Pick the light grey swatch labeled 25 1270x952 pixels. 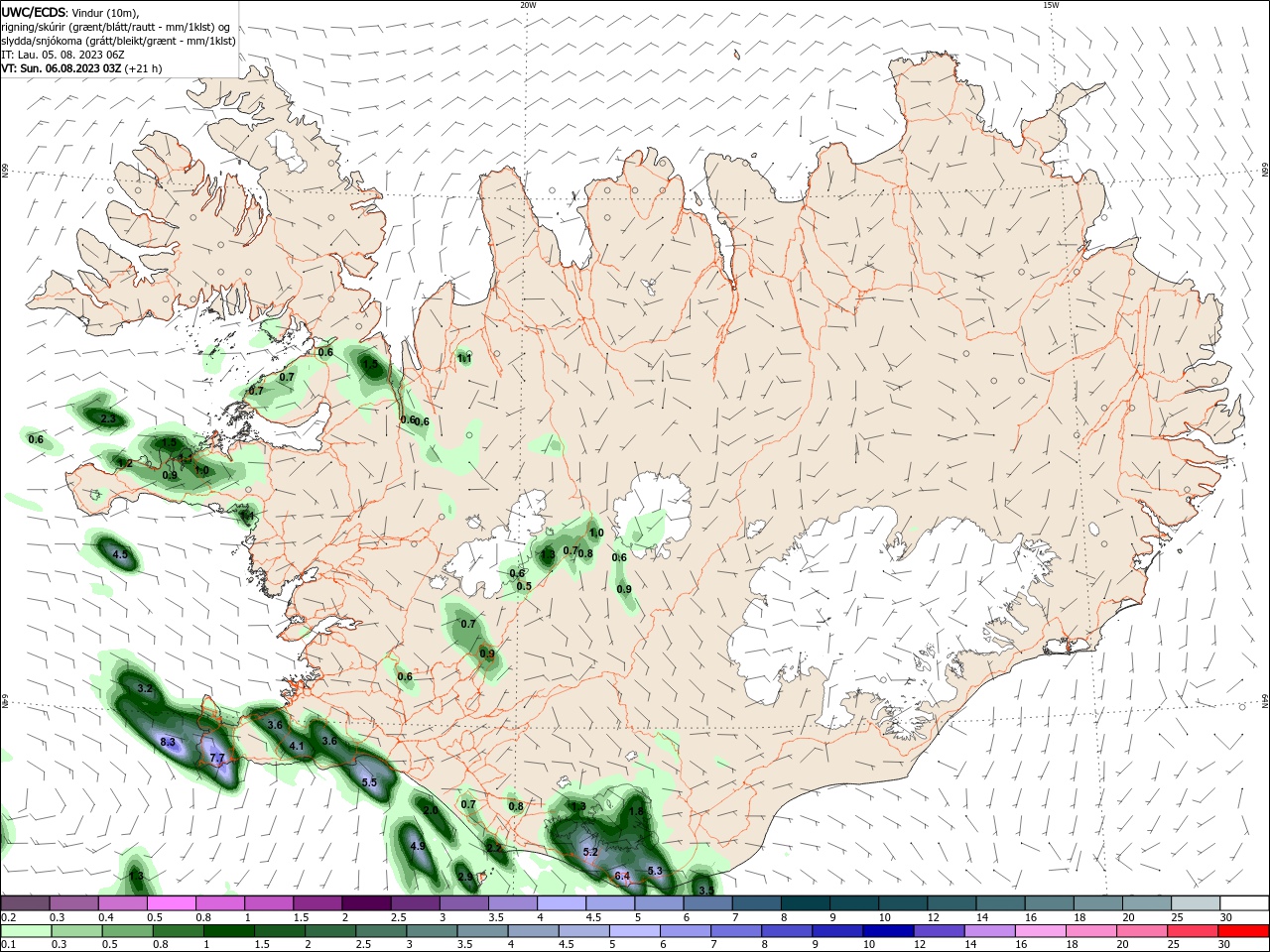pos(1196,903)
